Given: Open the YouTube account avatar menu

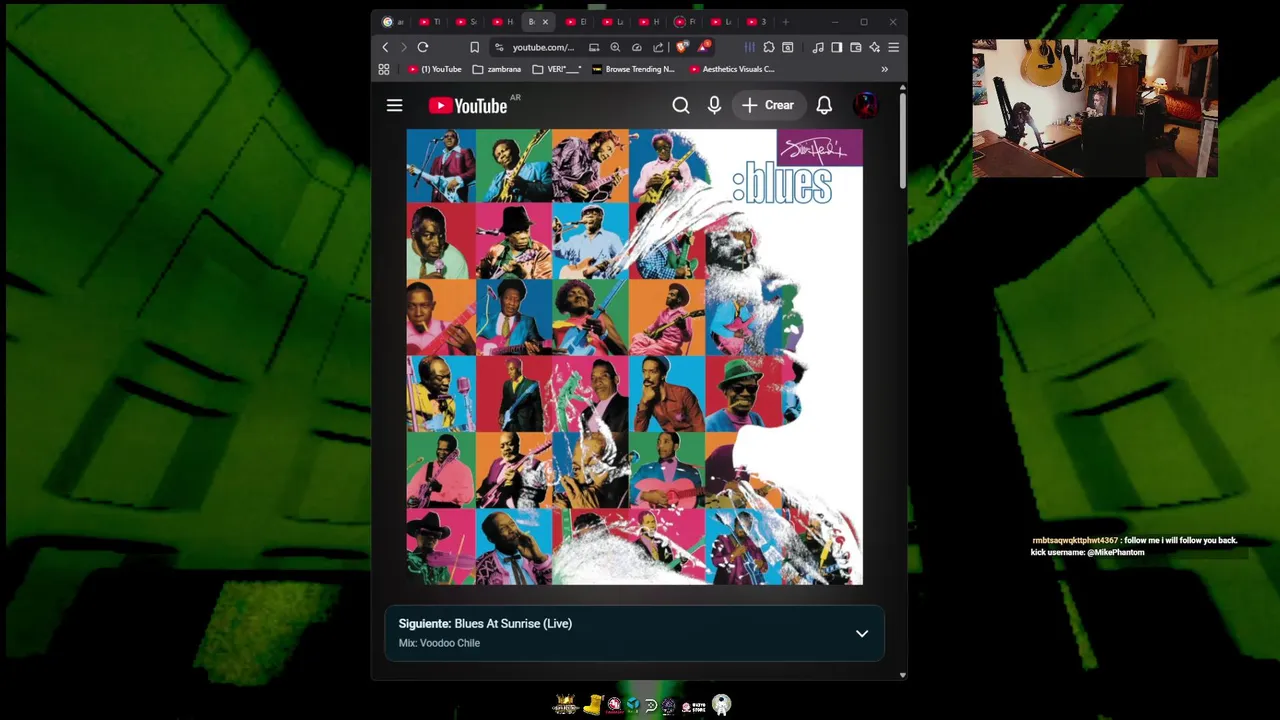Looking at the screenshot, I should pyautogui.click(x=866, y=105).
